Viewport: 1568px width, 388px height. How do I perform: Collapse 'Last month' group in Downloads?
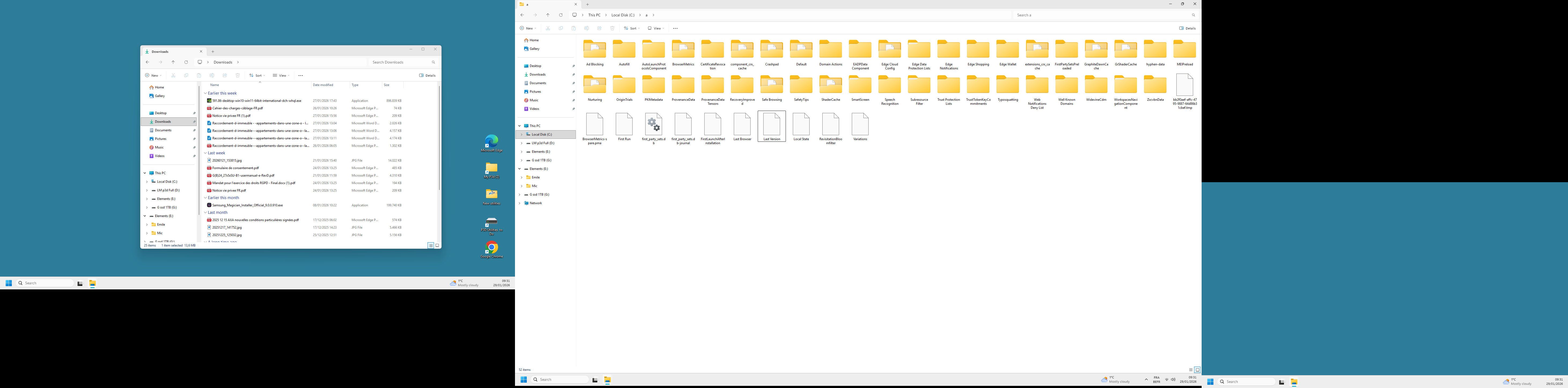pos(205,213)
